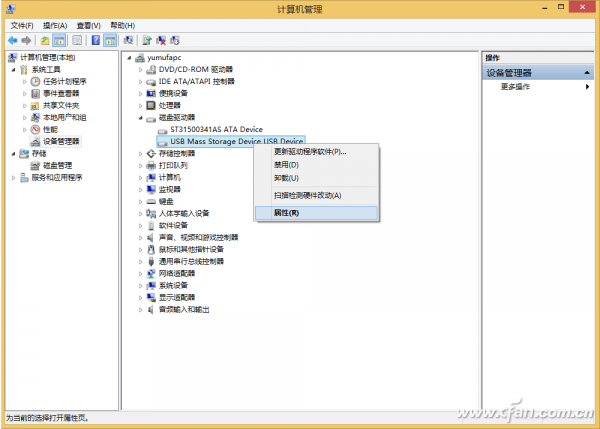
Task: Click the Up one level toolbar icon
Action: point(45,40)
